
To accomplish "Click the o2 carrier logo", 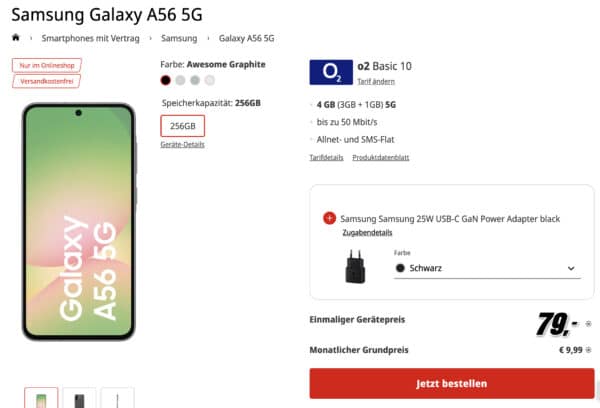I will click(331, 72).
